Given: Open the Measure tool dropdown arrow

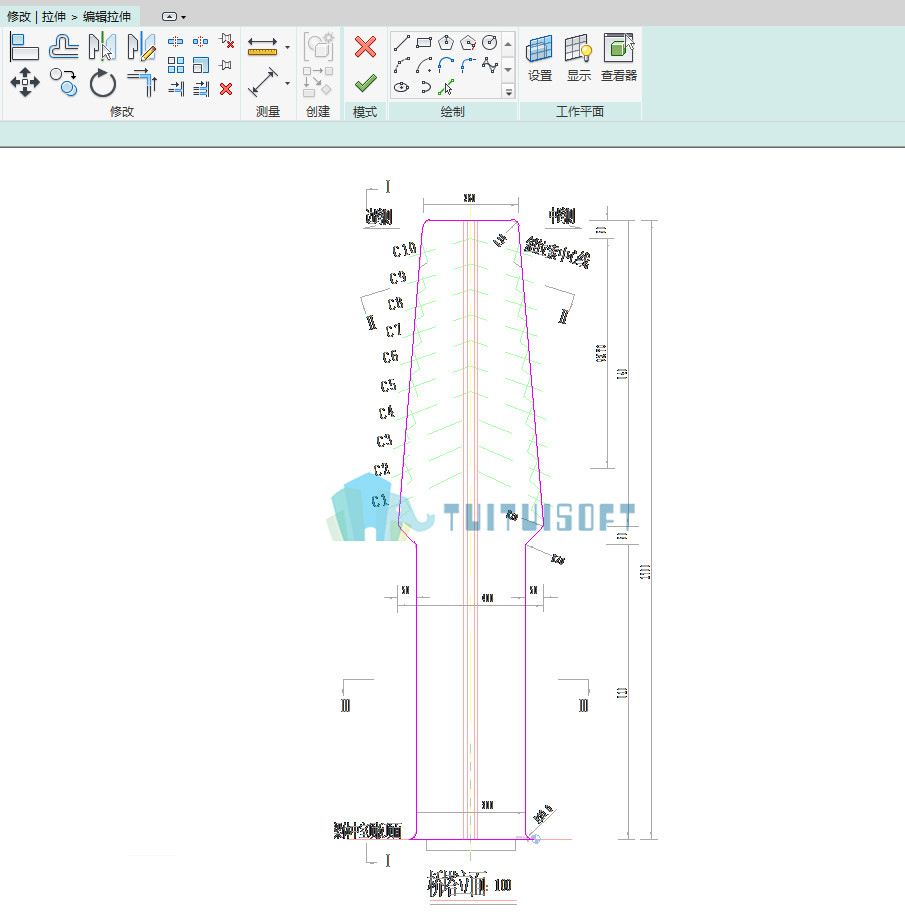Looking at the screenshot, I should (287, 47).
